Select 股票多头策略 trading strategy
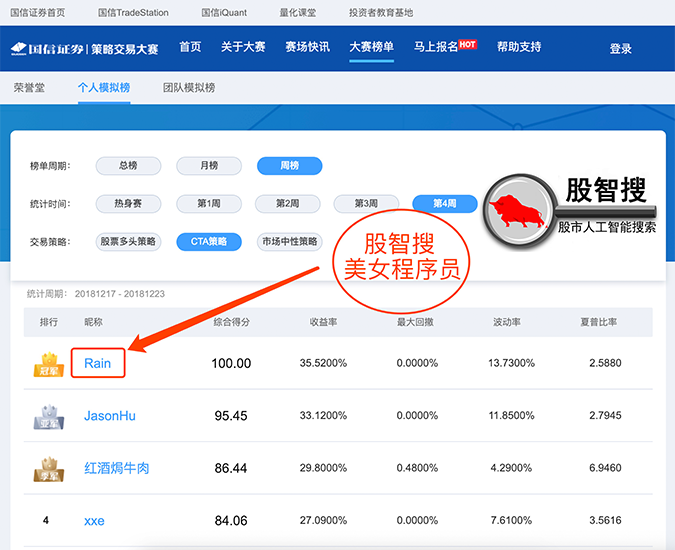Viewport: 675px width, 550px height. 128,241
